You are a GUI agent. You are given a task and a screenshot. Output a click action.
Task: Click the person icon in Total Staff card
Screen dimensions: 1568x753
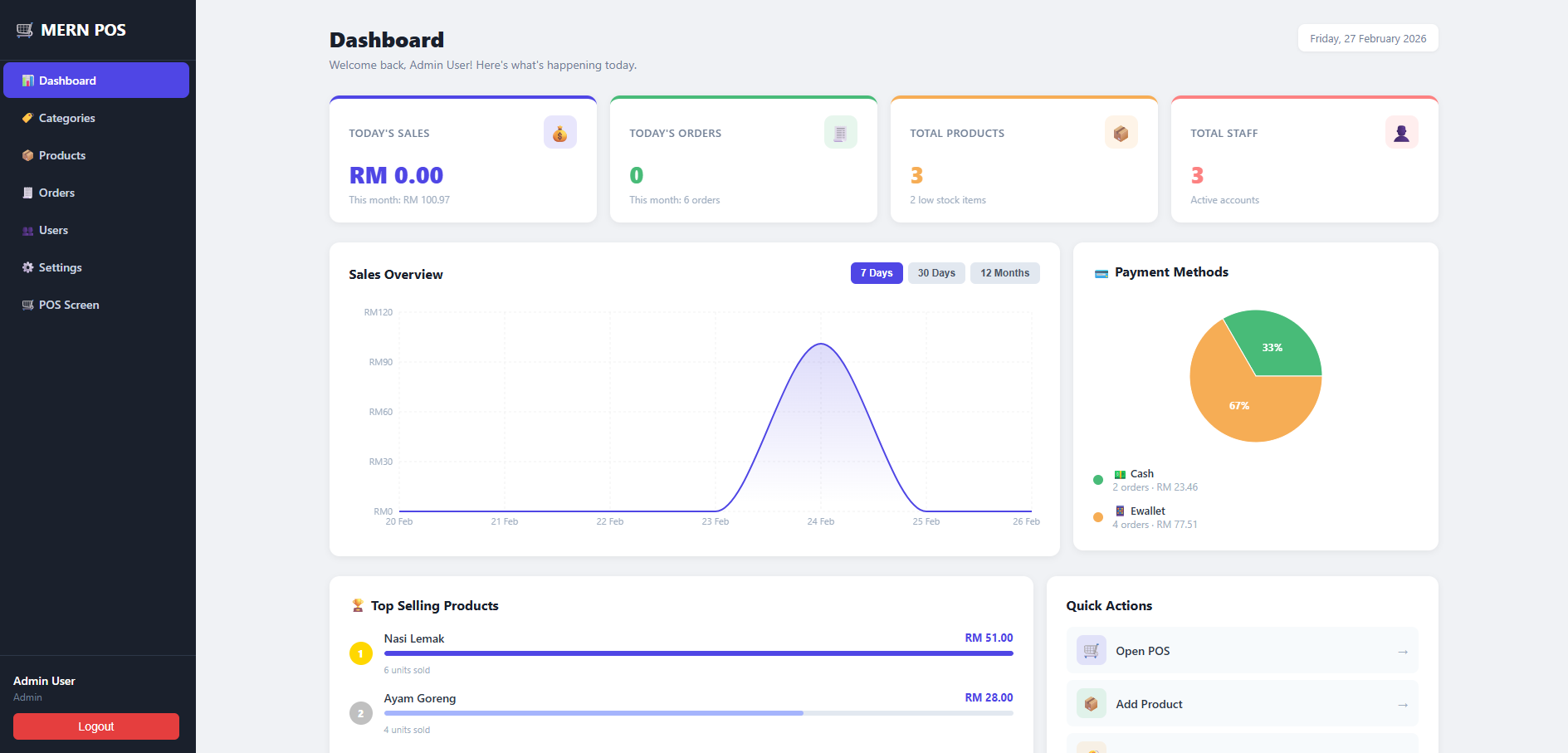pyautogui.click(x=1401, y=133)
